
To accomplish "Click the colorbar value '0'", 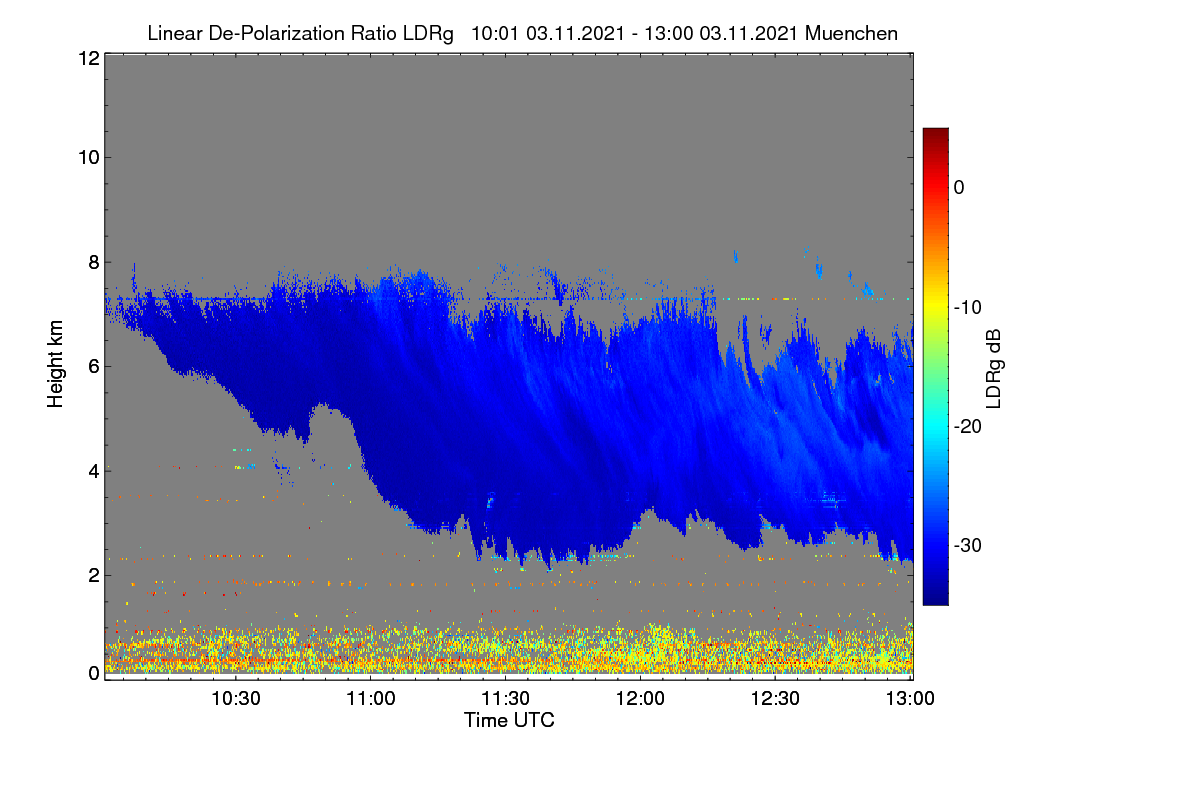I will pos(959,187).
